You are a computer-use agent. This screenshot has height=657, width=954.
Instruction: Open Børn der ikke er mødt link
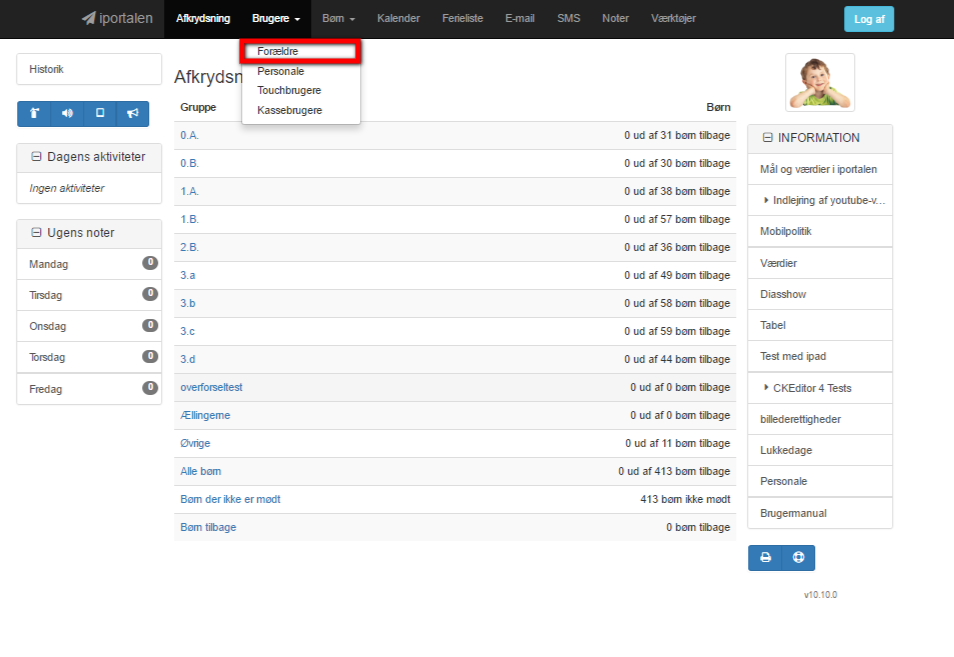(x=230, y=499)
